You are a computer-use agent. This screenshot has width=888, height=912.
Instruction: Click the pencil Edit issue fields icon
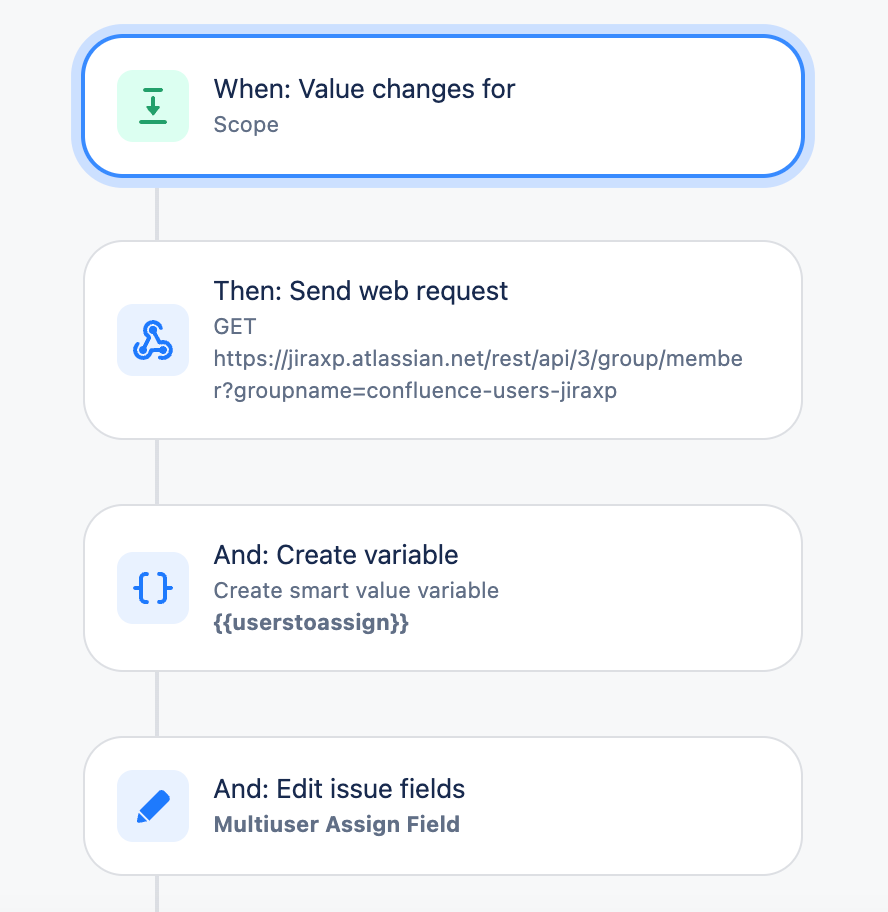153,806
